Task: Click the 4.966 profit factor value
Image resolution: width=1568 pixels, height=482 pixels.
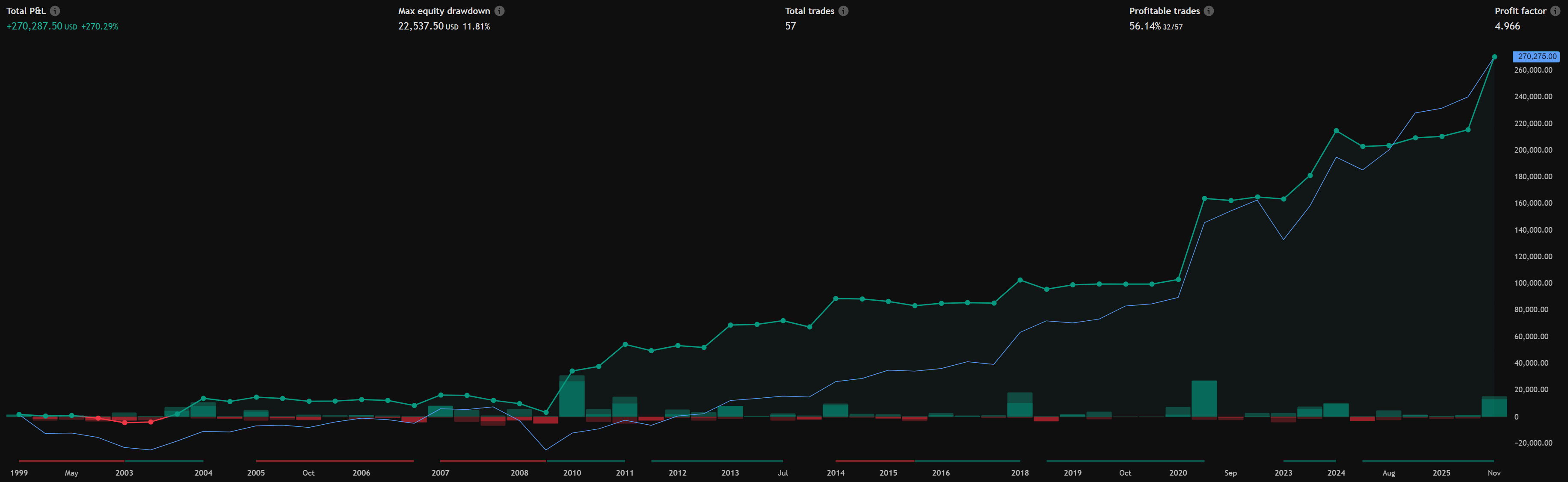Action: point(1507,26)
